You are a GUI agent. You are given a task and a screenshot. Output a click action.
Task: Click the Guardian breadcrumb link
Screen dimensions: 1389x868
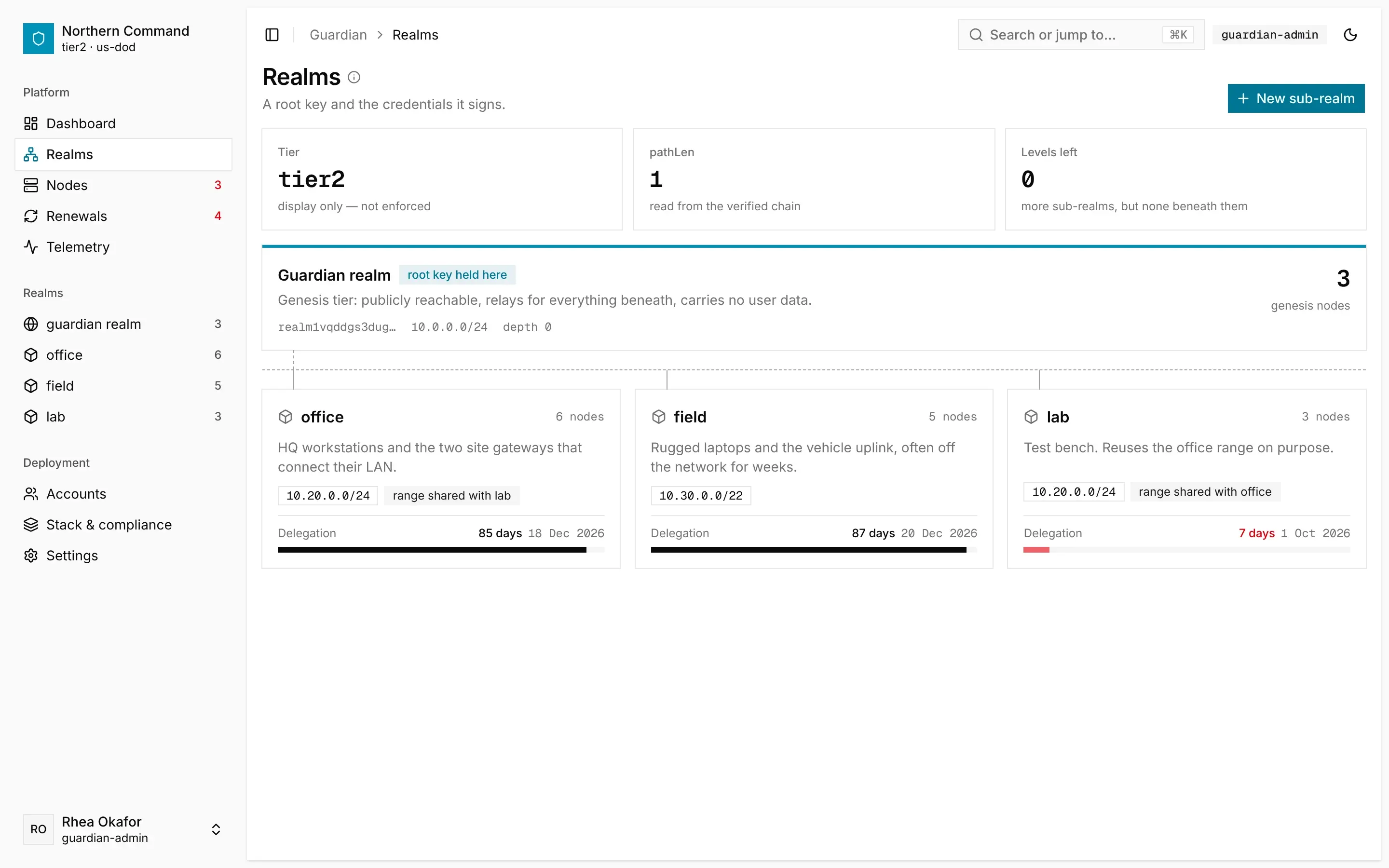point(338,35)
